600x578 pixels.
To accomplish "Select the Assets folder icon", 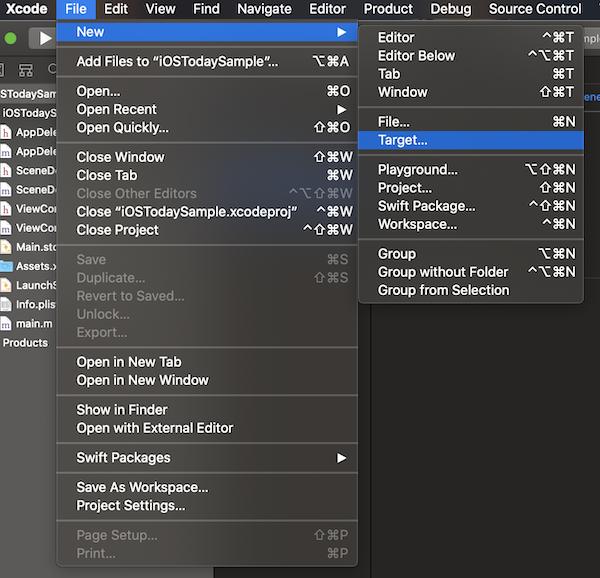I will point(6,266).
